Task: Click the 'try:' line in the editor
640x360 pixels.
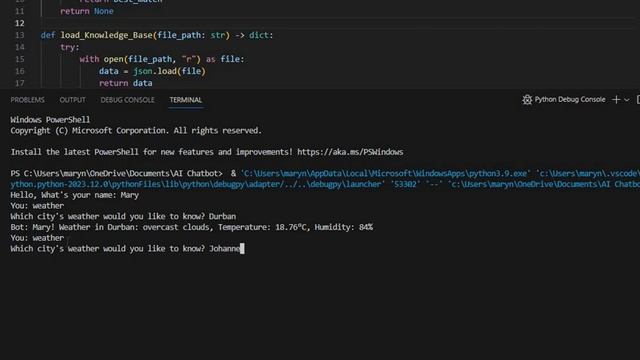Action: [69, 47]
